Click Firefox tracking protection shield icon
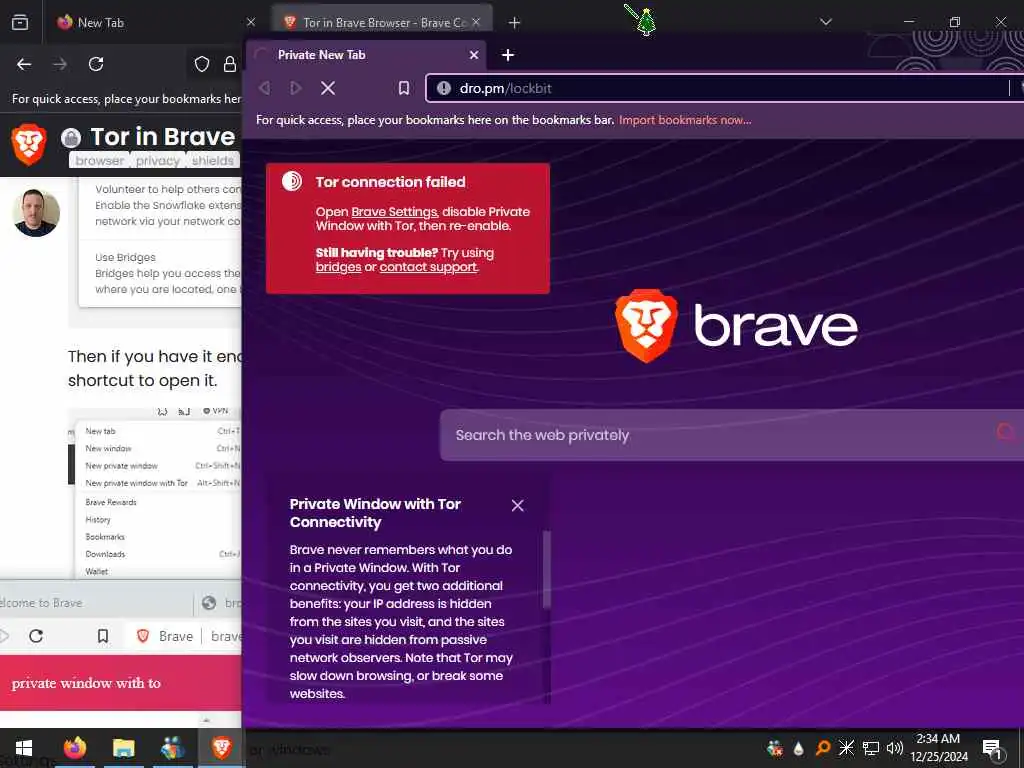 coord(202,64)
